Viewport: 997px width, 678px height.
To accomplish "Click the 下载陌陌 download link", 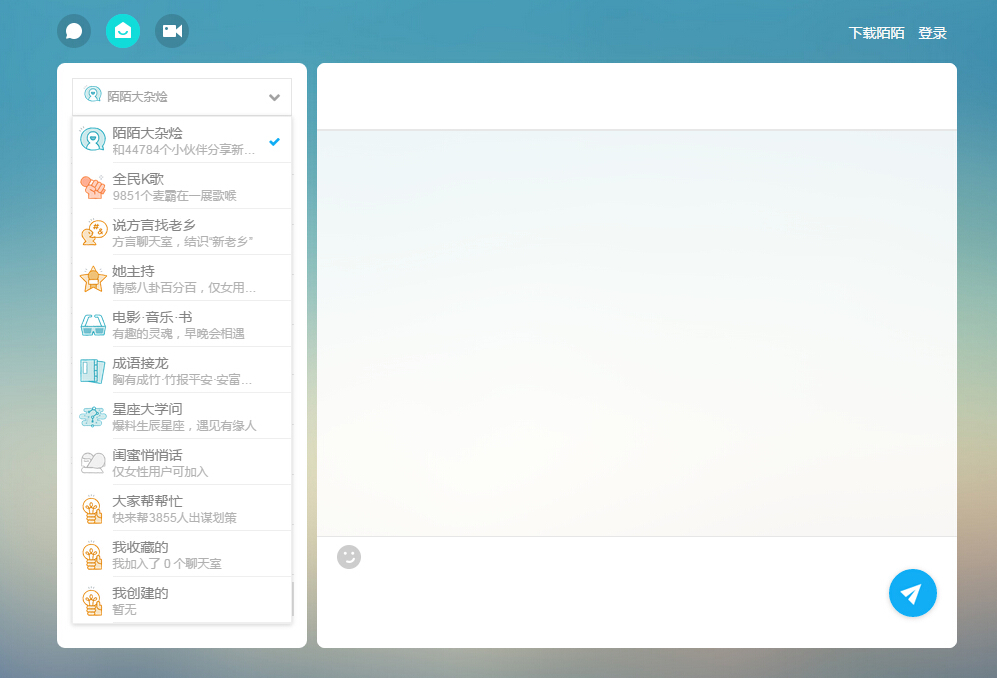I will click(x=876, y=32).
